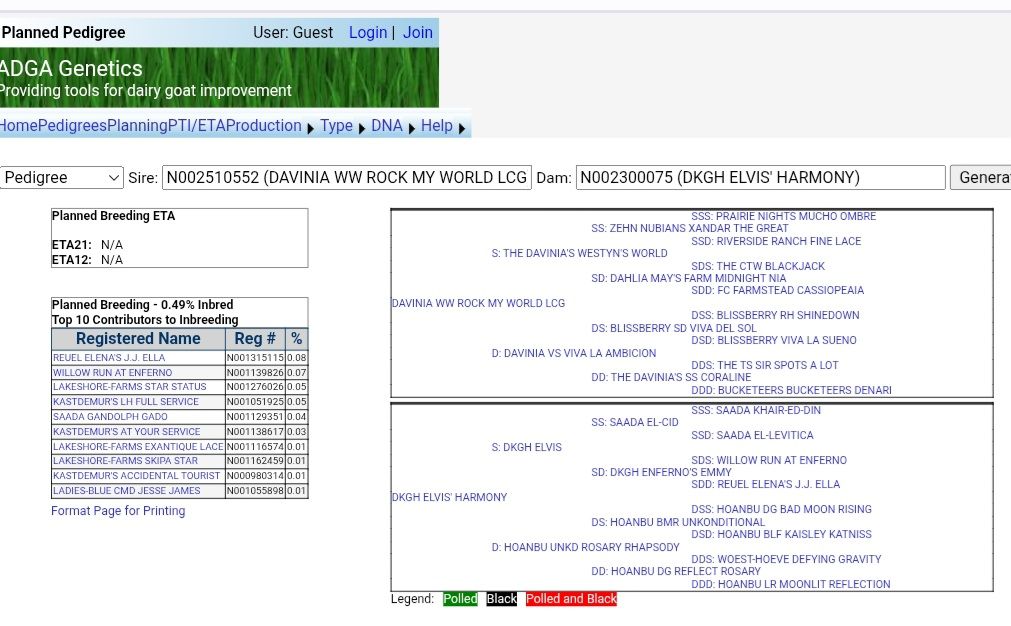Click the Join link
Viewport: 1011px width, 626px height.
coord(418,32)
